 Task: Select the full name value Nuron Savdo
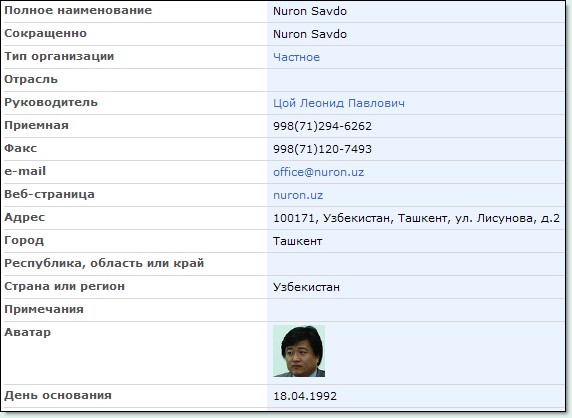click(x=310, y=11)
